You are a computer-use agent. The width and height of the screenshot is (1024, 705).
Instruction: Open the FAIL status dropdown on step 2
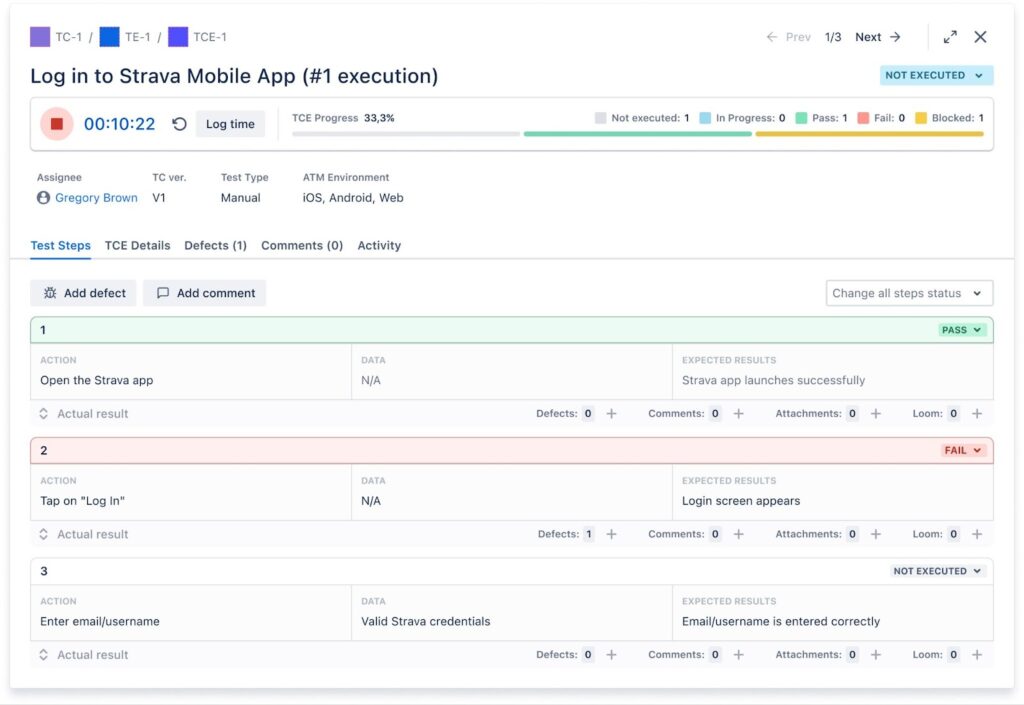962,450
